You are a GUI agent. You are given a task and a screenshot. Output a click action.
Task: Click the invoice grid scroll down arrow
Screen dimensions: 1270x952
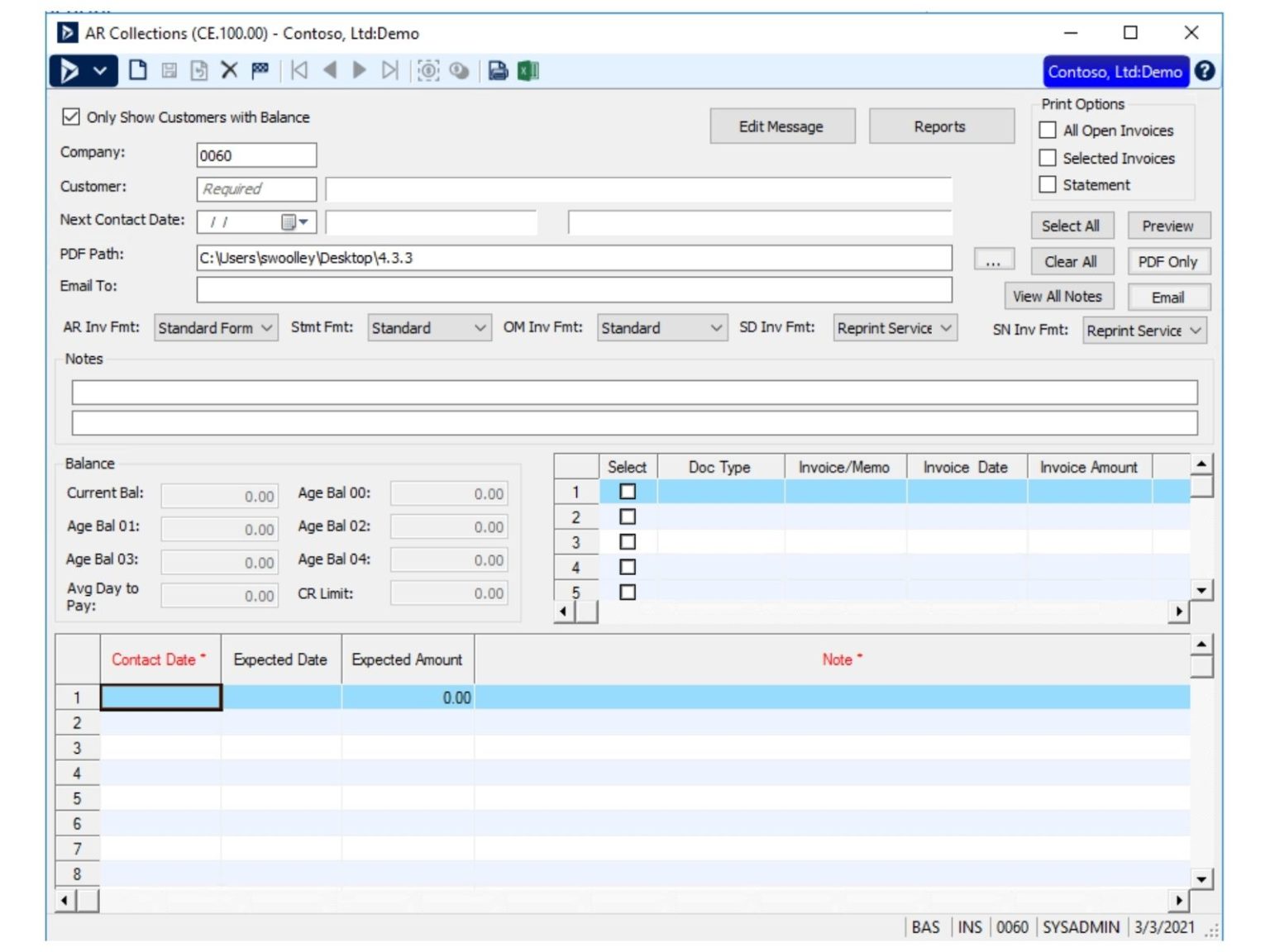coord(1201,590)
